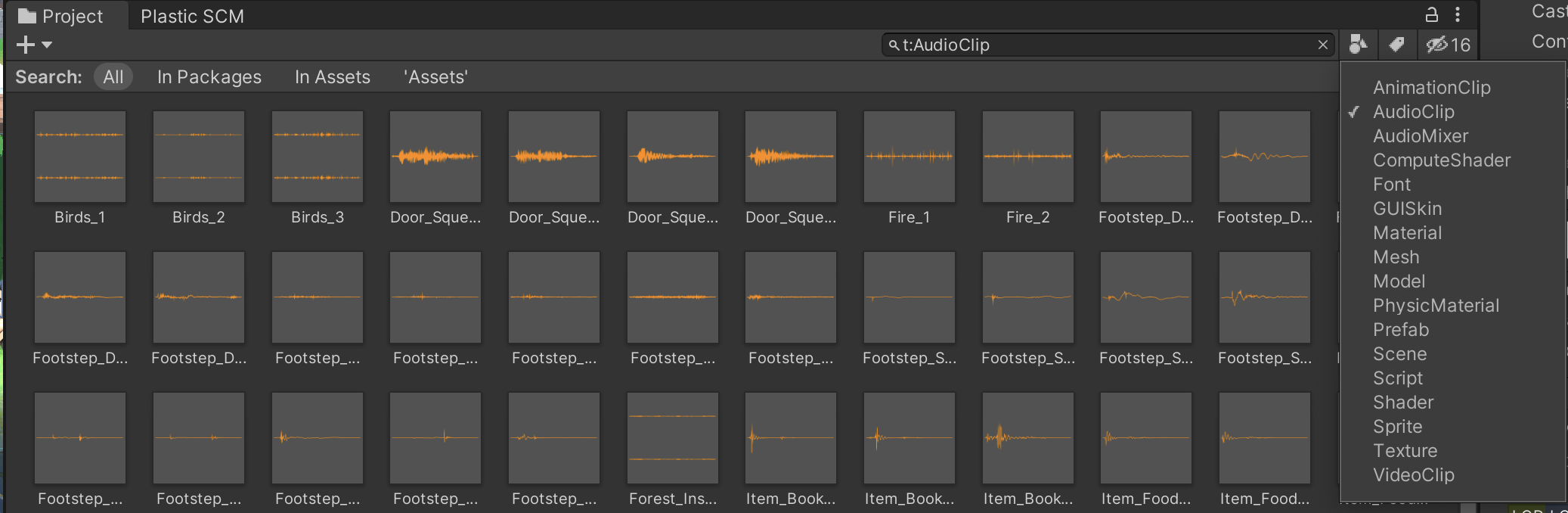
Task: Select AnimationClip in type filter list
Action: coord(1431,88)
